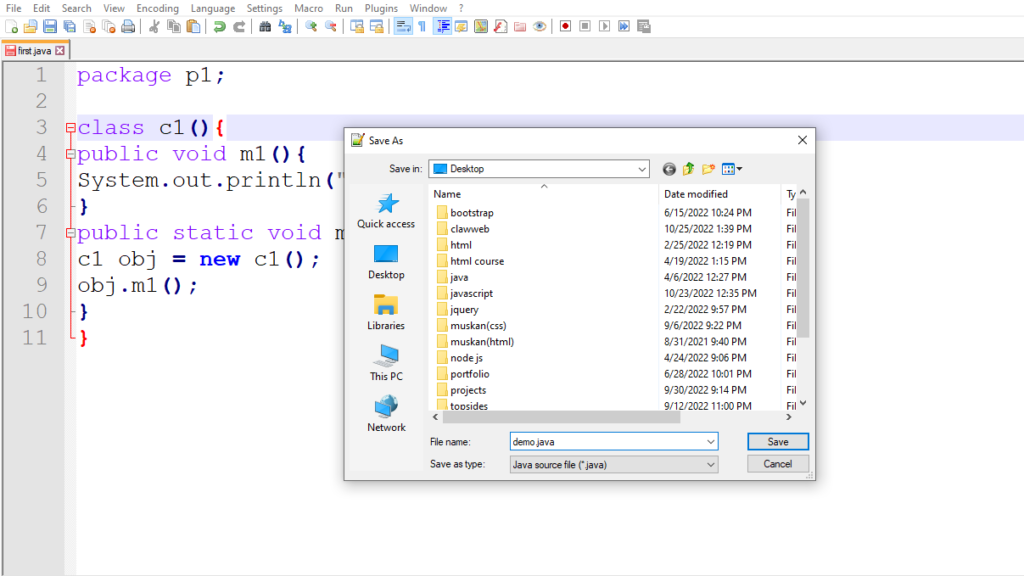Click the Monitoring eye icon
The height and width of the screenshot is (576, 1024).
[x=539, y=27]
